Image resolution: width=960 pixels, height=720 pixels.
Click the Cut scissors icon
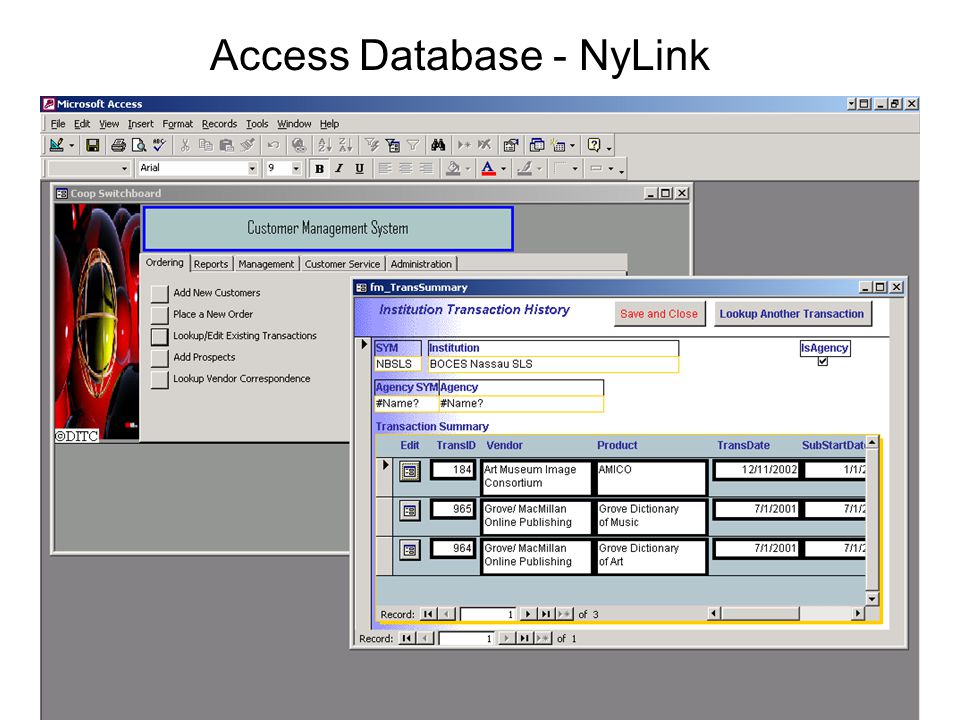coord(185,145)
